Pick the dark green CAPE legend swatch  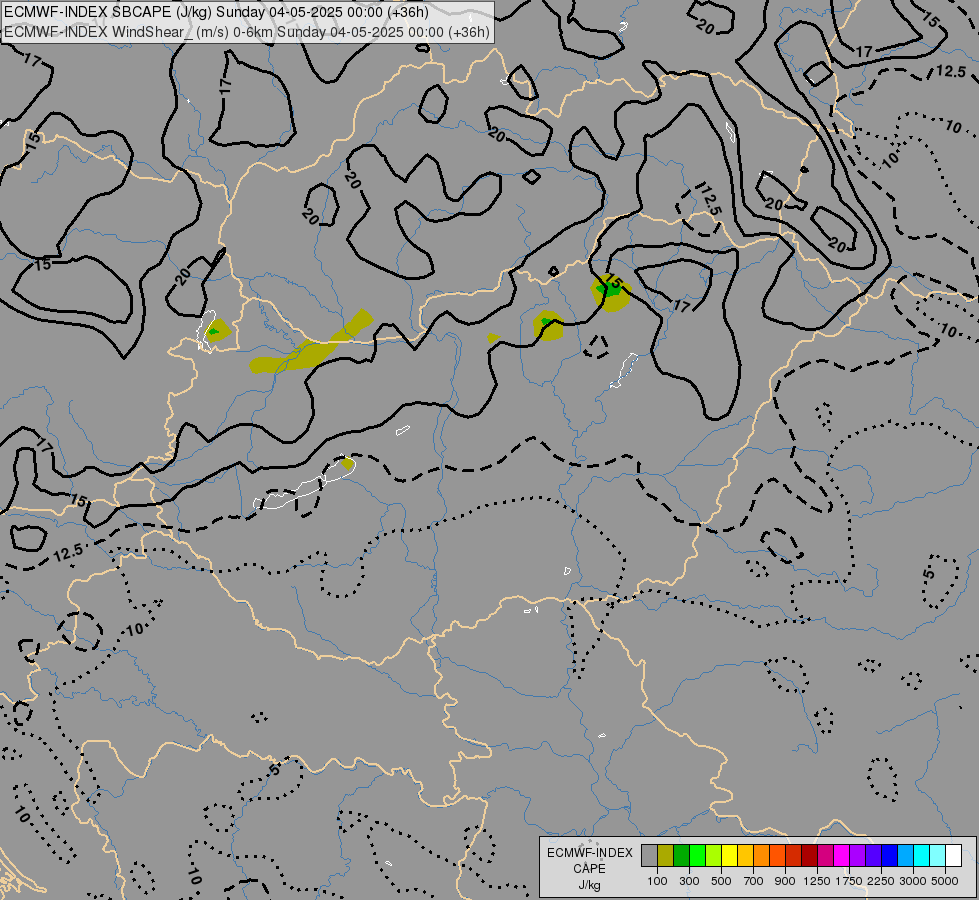click(682, 856)
